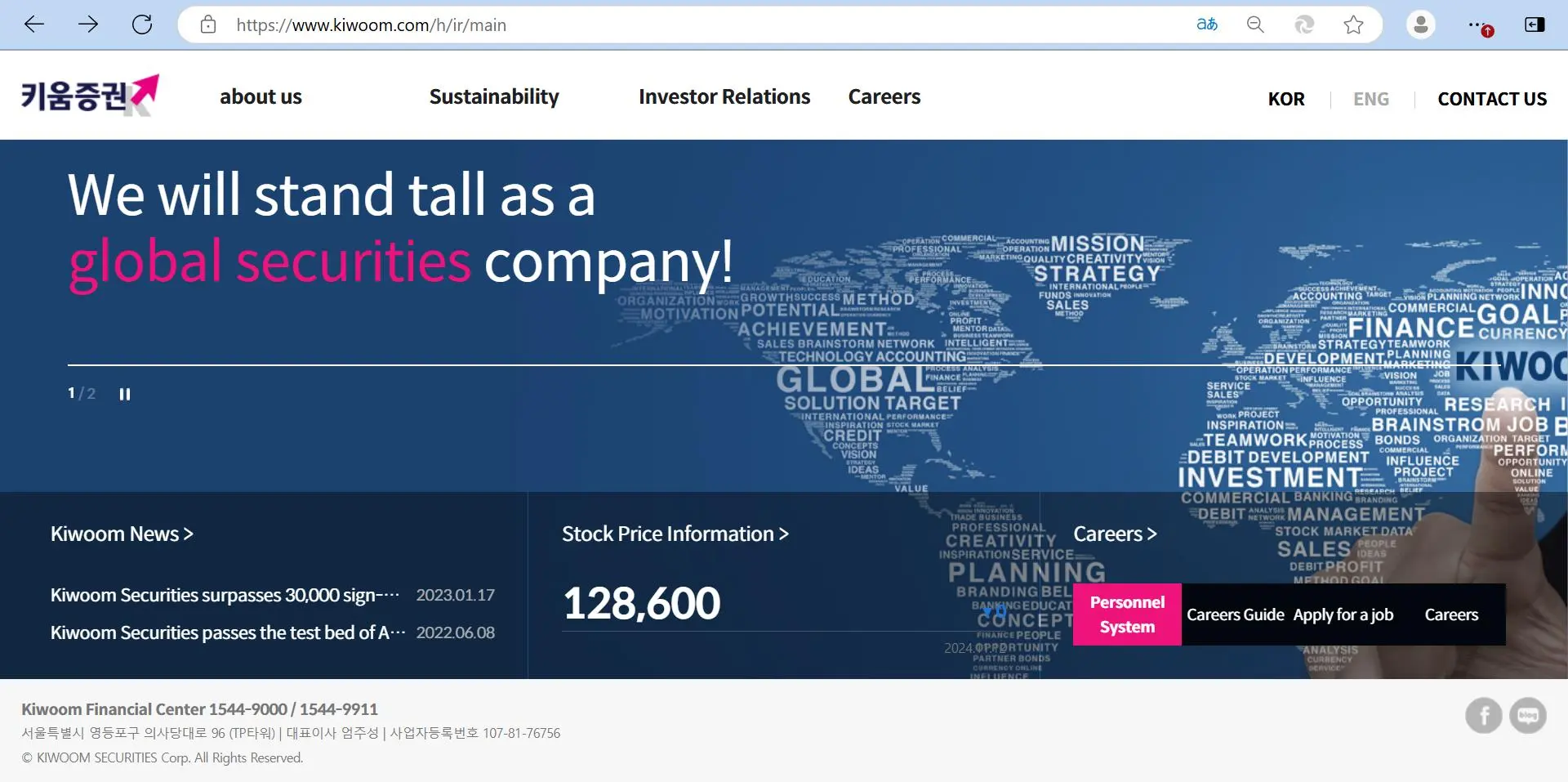Click news date 2023.01.17
Image resolution: width=1568 pixels, height=782 pixels.
coord(456,595)
